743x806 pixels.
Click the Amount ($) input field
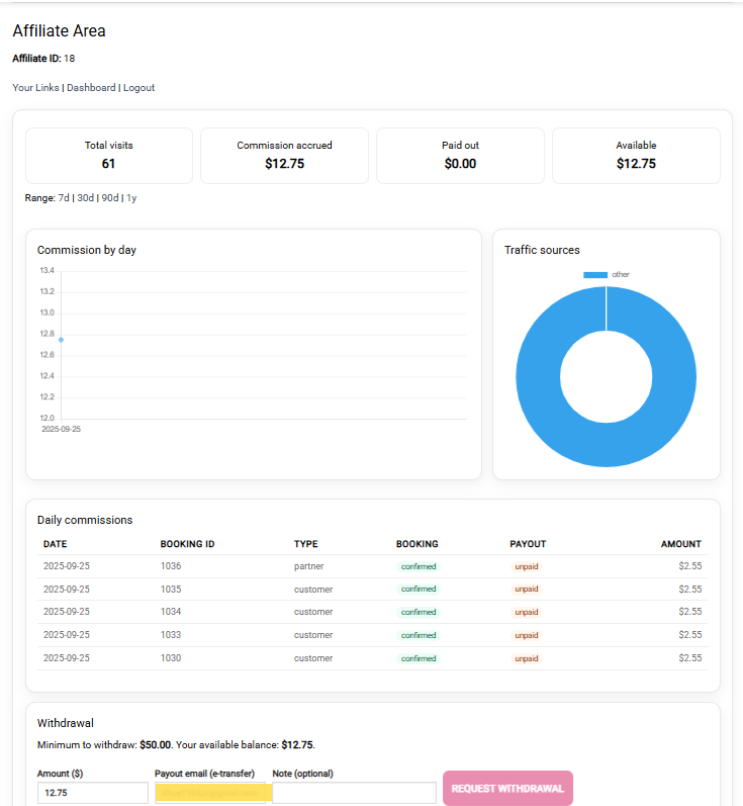92,793
